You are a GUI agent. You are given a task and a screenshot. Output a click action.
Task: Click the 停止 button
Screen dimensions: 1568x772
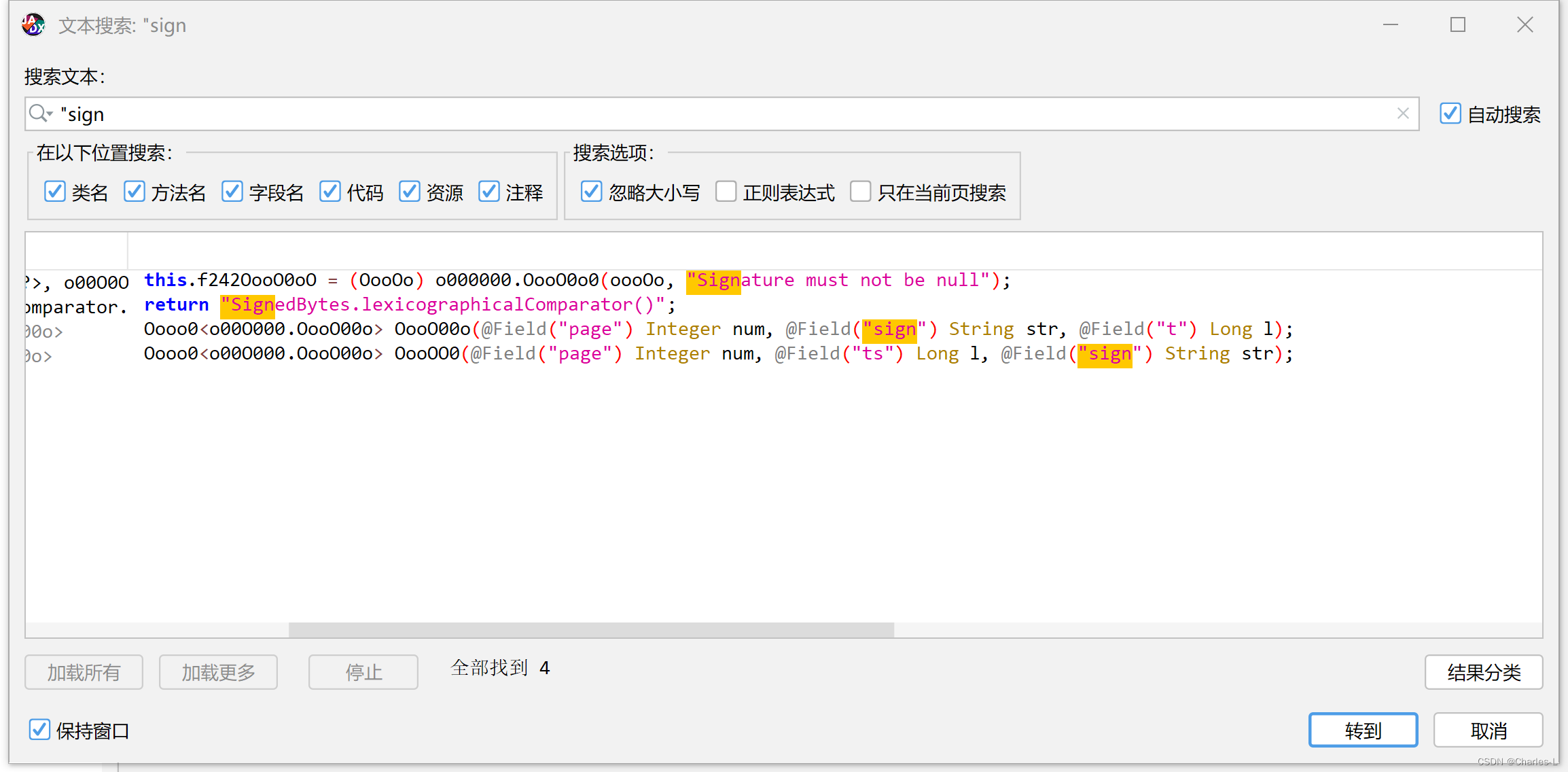click(363, 672)
